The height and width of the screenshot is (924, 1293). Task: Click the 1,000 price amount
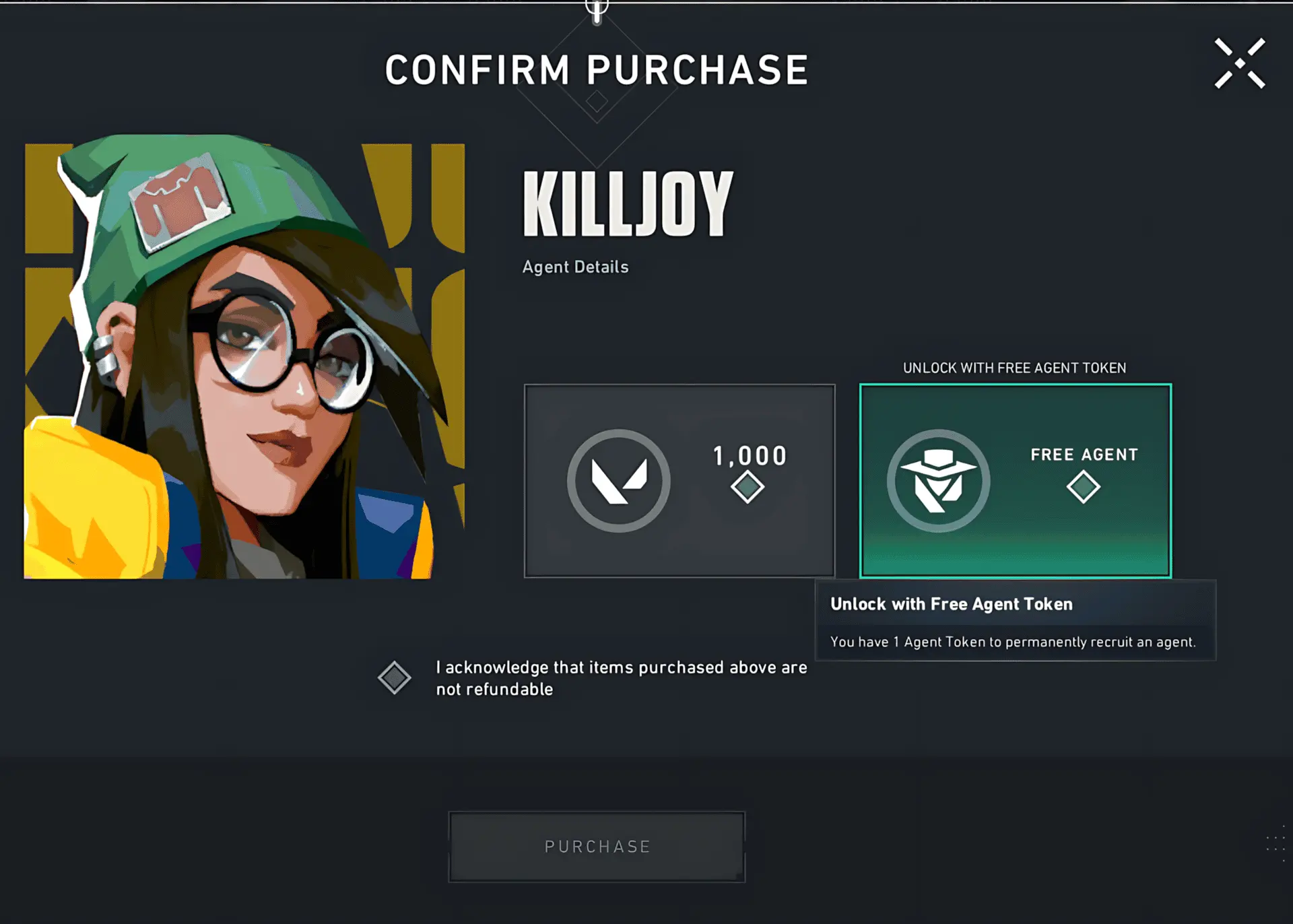click(x=750, y=456)
